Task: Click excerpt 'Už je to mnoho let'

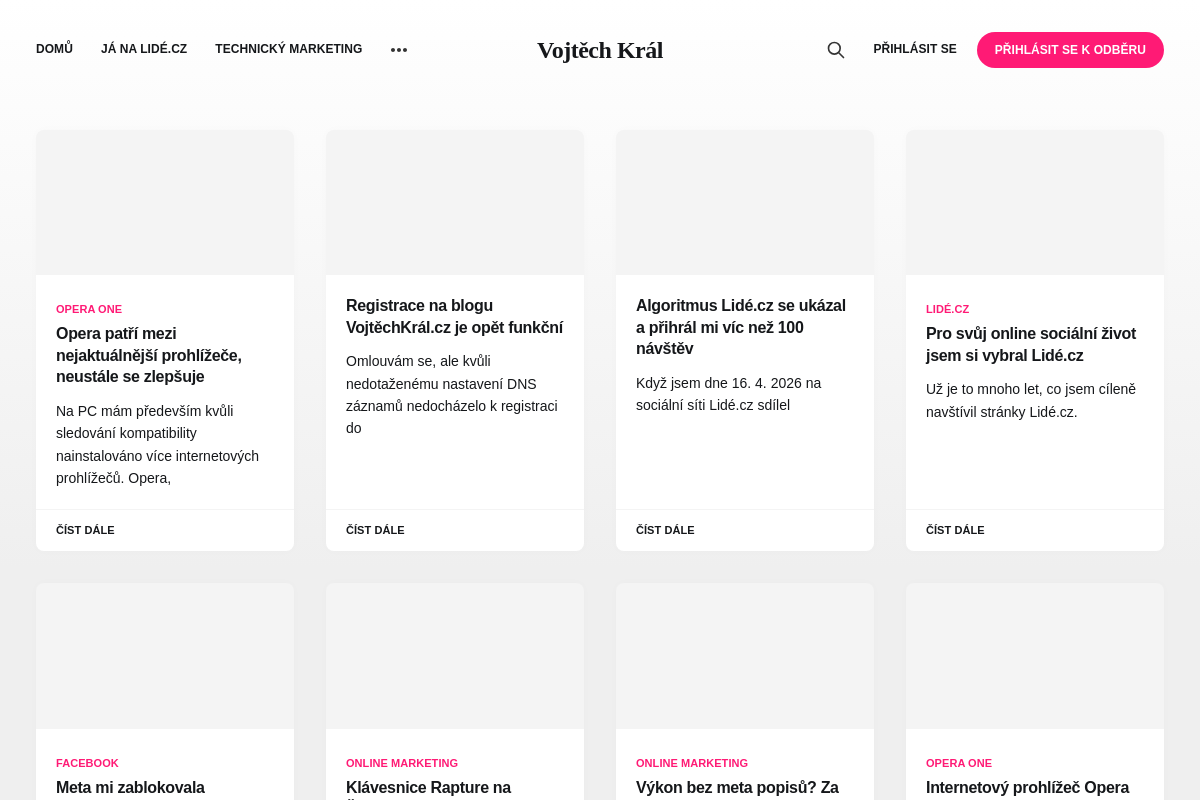Action: [x=984, y=389]
